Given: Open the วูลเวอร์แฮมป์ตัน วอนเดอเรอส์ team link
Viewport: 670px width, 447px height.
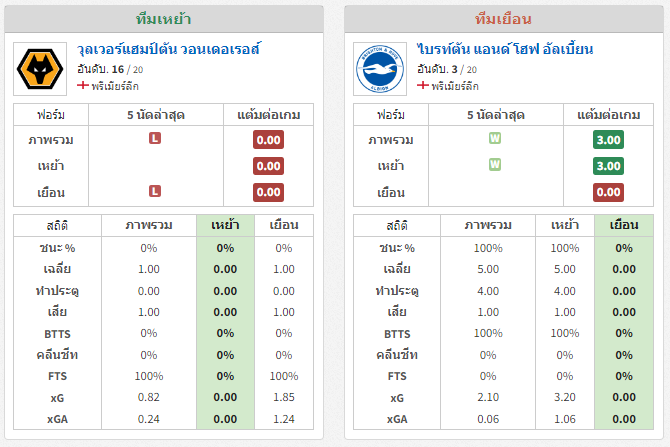Looking at the screenshot, I should point(168,49).
